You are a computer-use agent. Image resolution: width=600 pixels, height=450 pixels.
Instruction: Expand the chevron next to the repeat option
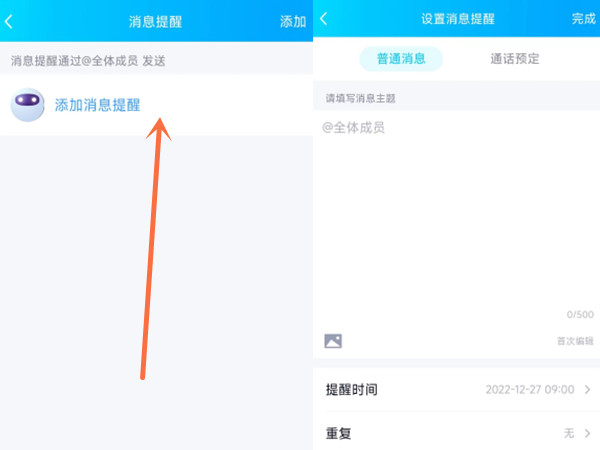587,434
